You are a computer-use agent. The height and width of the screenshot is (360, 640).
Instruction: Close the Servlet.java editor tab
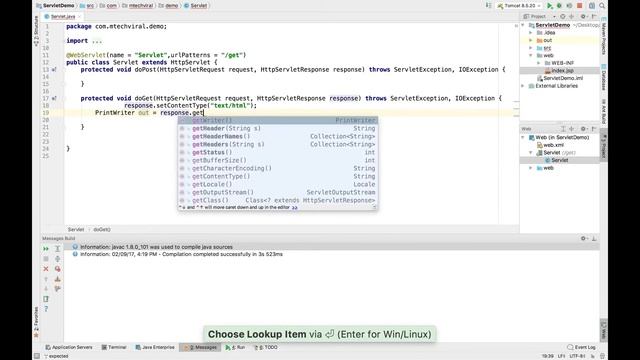pyautogui.click(x=79, y=16)
